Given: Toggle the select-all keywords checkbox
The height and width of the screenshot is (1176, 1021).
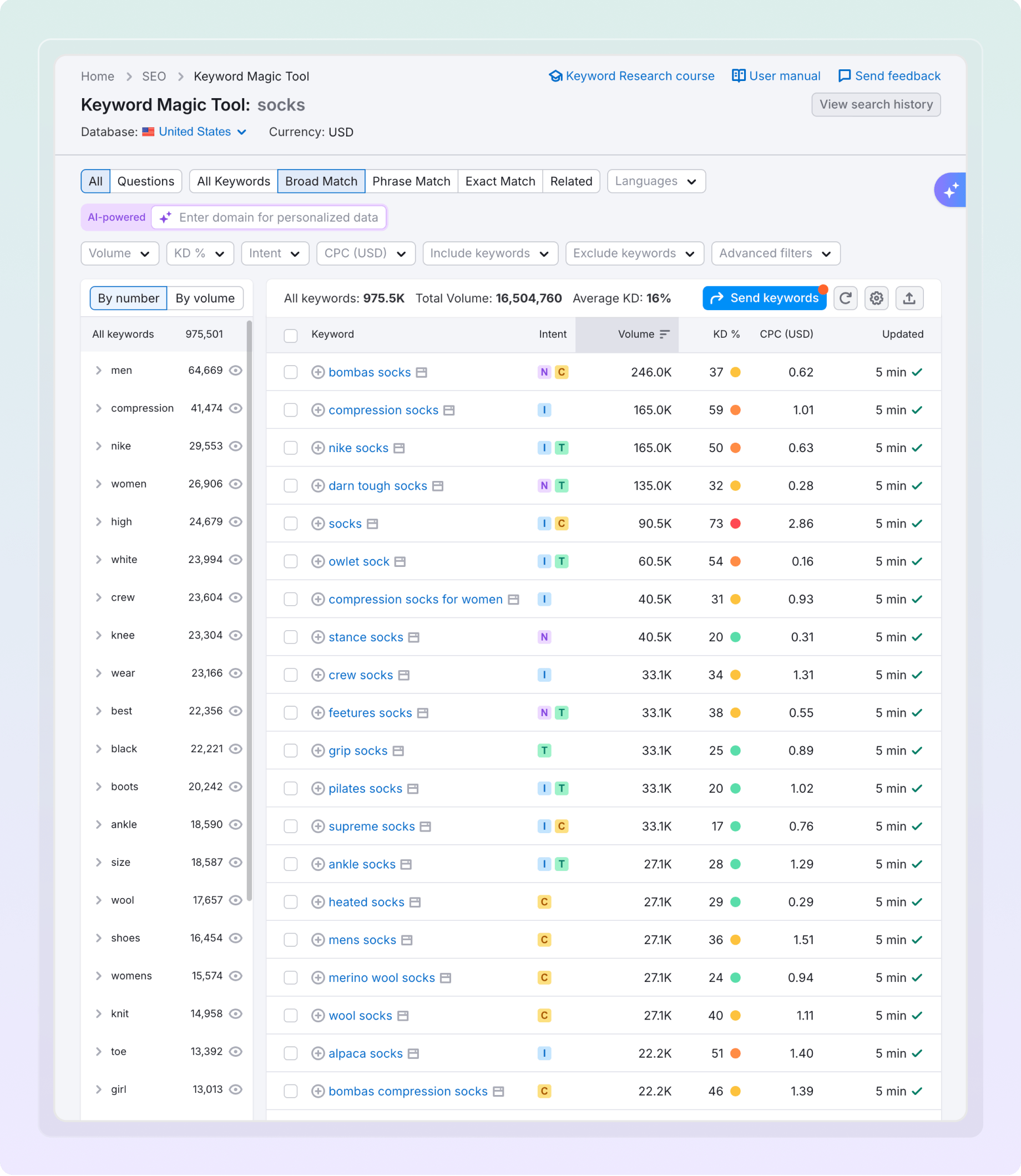Looking at the screenshot, I should coord(291,335).
